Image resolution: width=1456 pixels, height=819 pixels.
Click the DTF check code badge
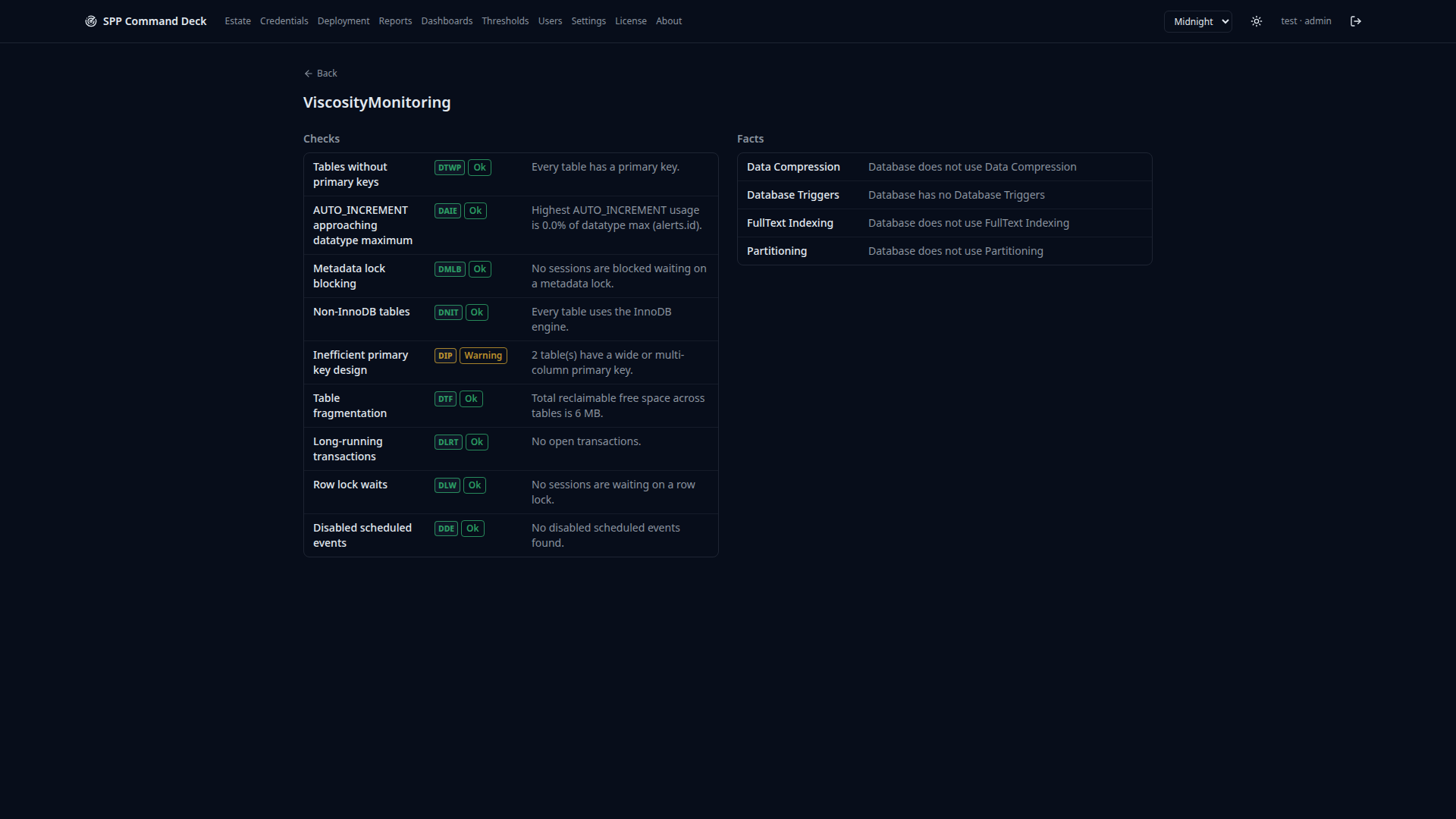pos(445,399)
